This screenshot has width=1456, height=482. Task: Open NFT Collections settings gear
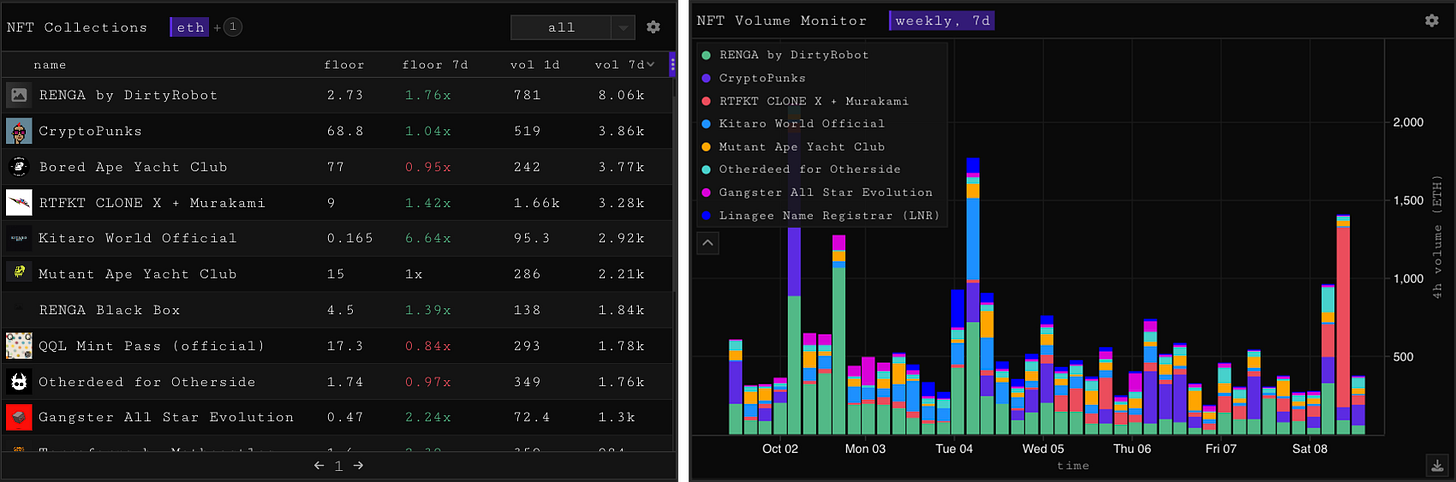[653, 27]
